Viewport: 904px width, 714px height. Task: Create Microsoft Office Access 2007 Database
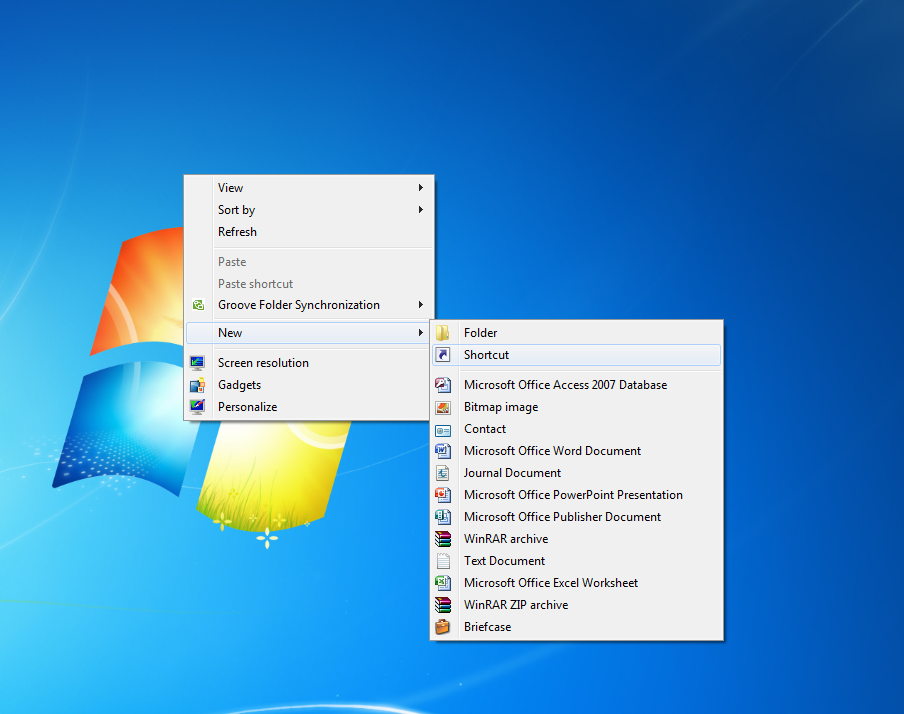coord(577,385)
